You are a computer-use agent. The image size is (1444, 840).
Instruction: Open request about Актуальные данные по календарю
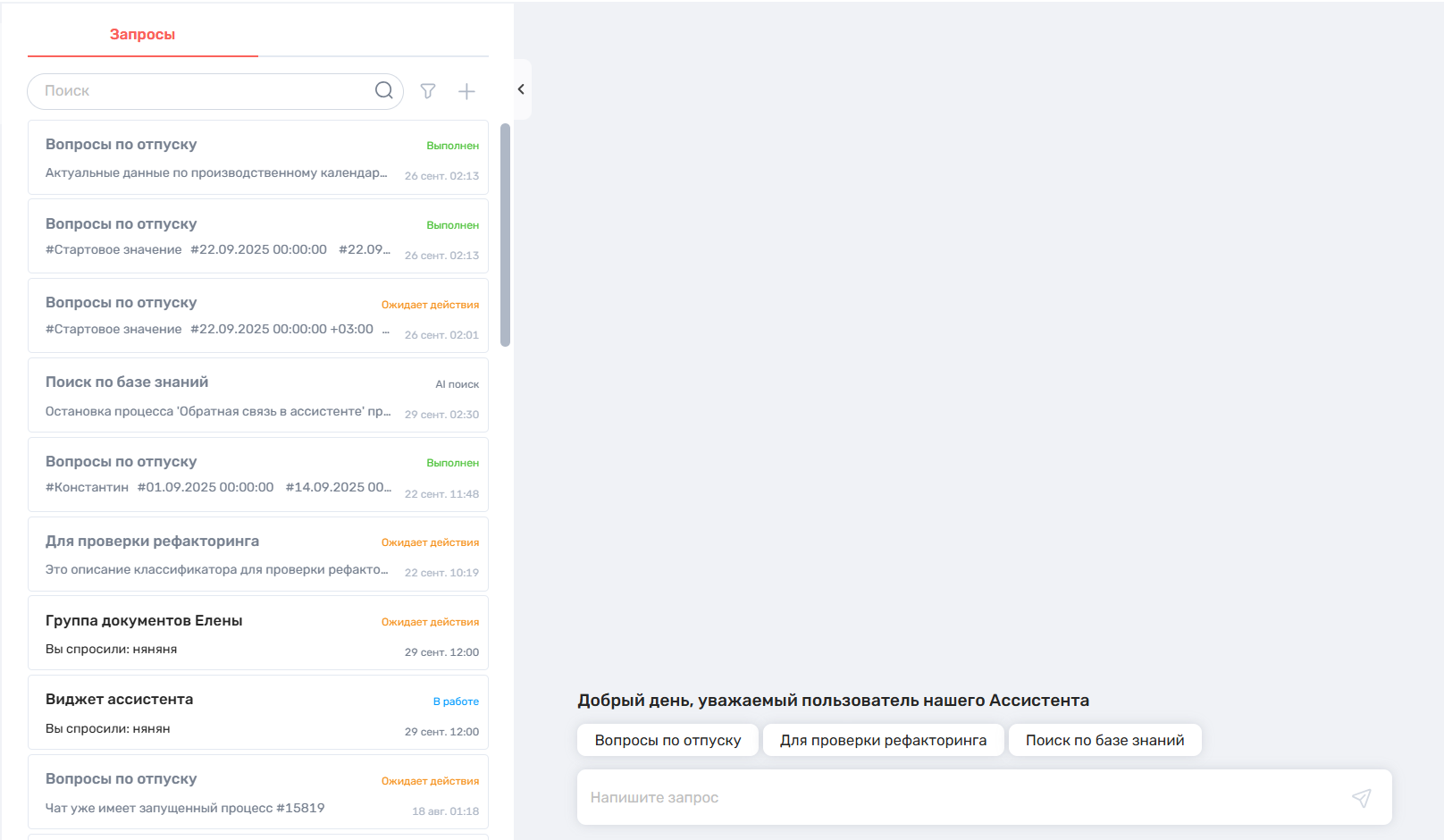pyautogui.click(x=258, y=157)
